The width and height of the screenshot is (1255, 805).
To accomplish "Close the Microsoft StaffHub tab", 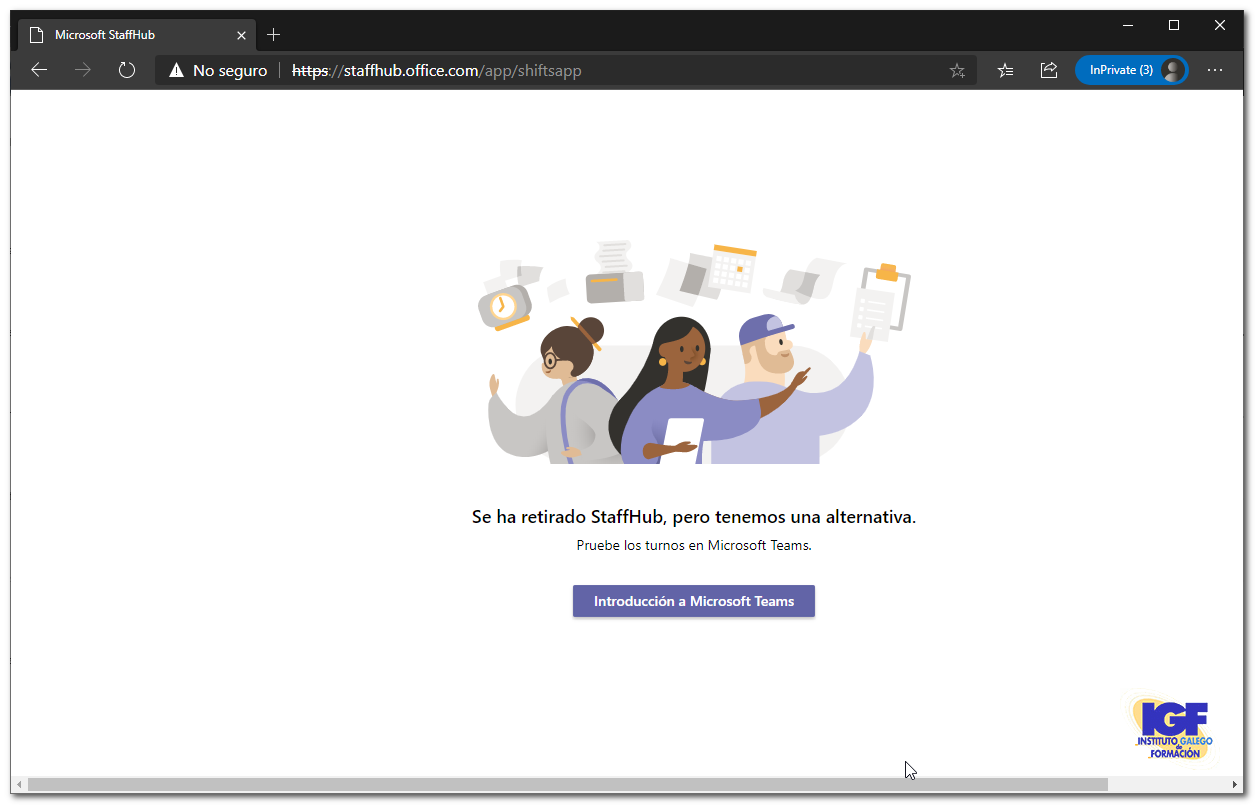I will [x=241, y=35].
